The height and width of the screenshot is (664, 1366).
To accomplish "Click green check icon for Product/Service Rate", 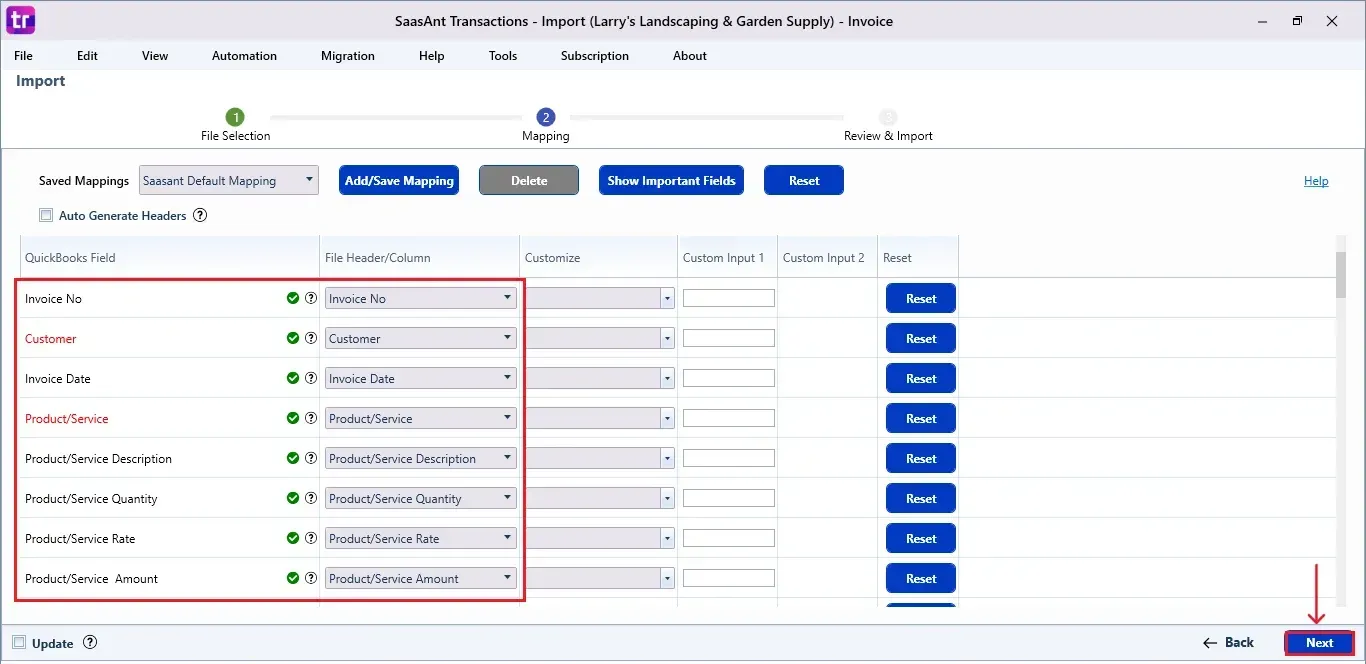I will pyautogui.click(x=293, y=538).
